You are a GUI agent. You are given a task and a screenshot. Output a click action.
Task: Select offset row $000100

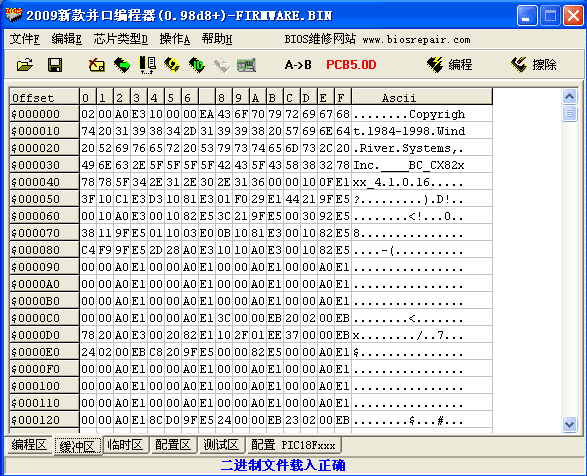tap(44, 386)
